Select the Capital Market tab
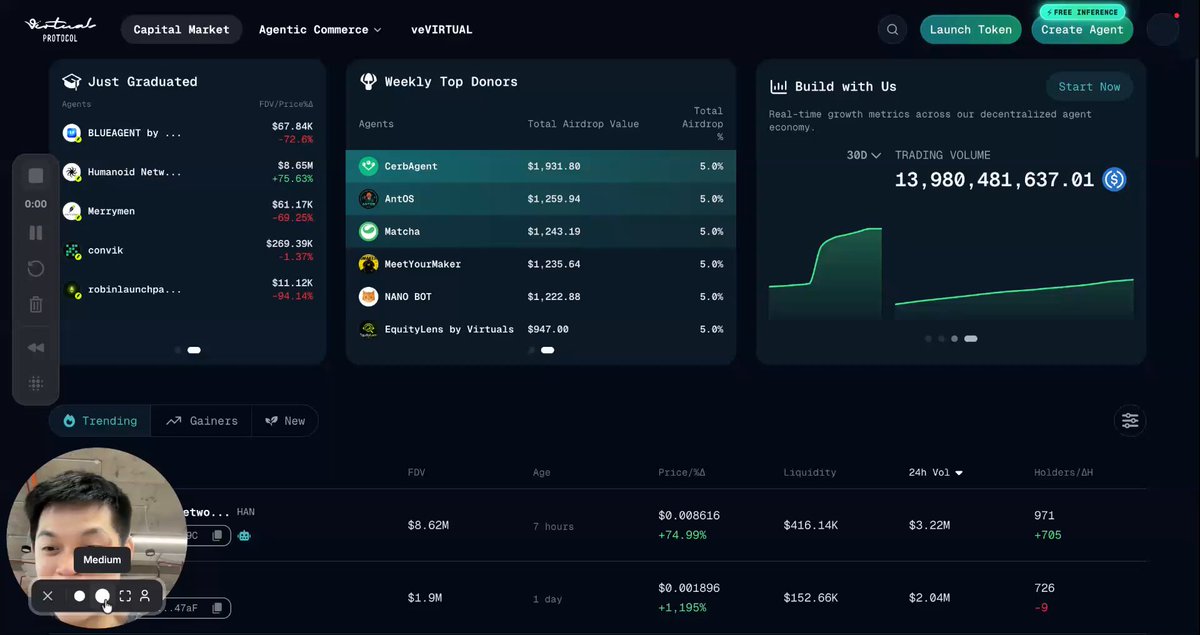Image resolution: width=1200 pixels, height=635 pixels. [x=182, y=30]
